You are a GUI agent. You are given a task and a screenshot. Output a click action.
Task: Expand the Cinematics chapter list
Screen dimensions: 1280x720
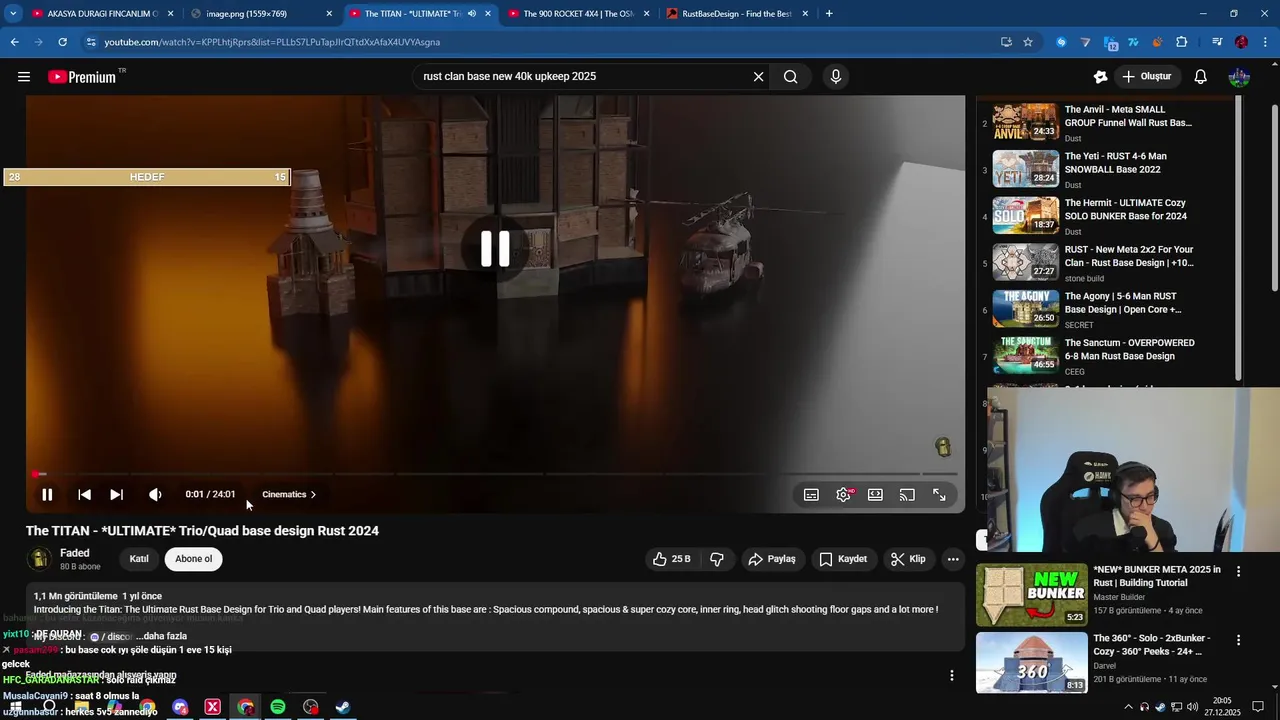(x=289, y=494)
